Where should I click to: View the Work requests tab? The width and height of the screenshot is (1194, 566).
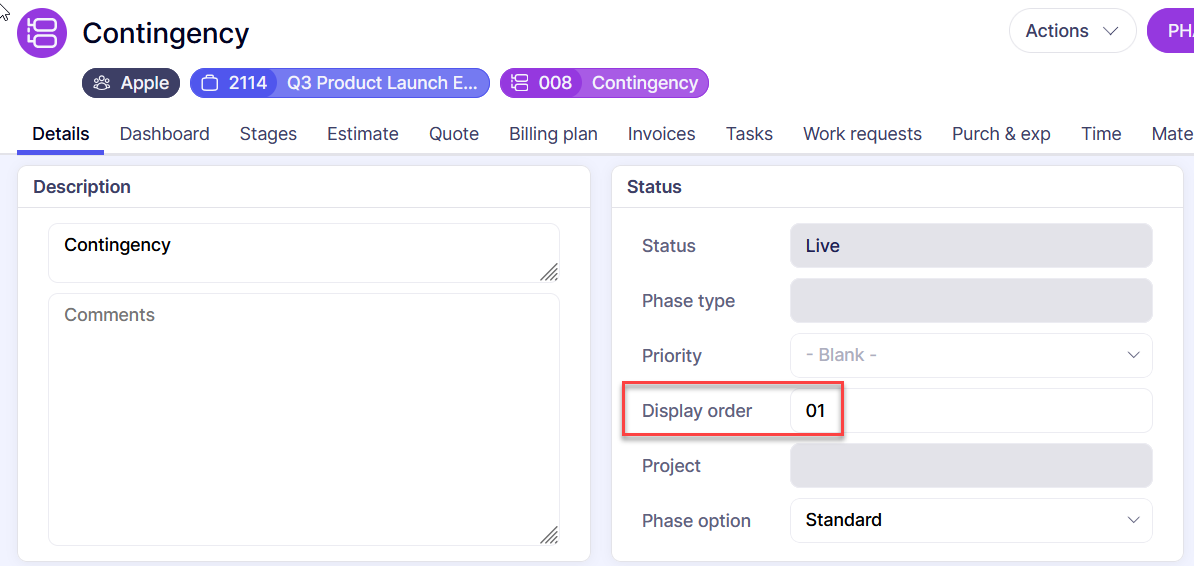click(862, 134)
